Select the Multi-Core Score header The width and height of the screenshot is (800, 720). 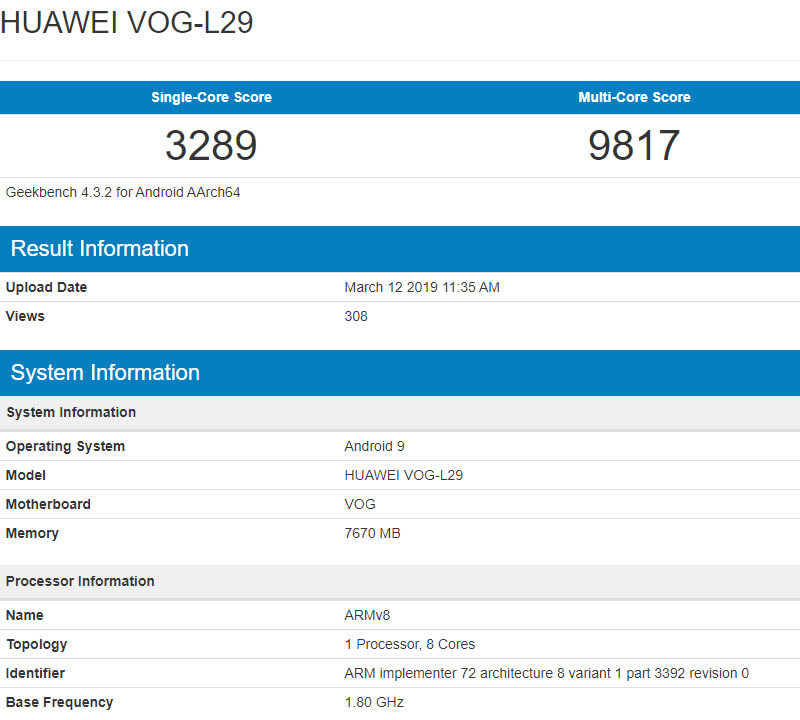pyautogui.click(x=634, y=97)
